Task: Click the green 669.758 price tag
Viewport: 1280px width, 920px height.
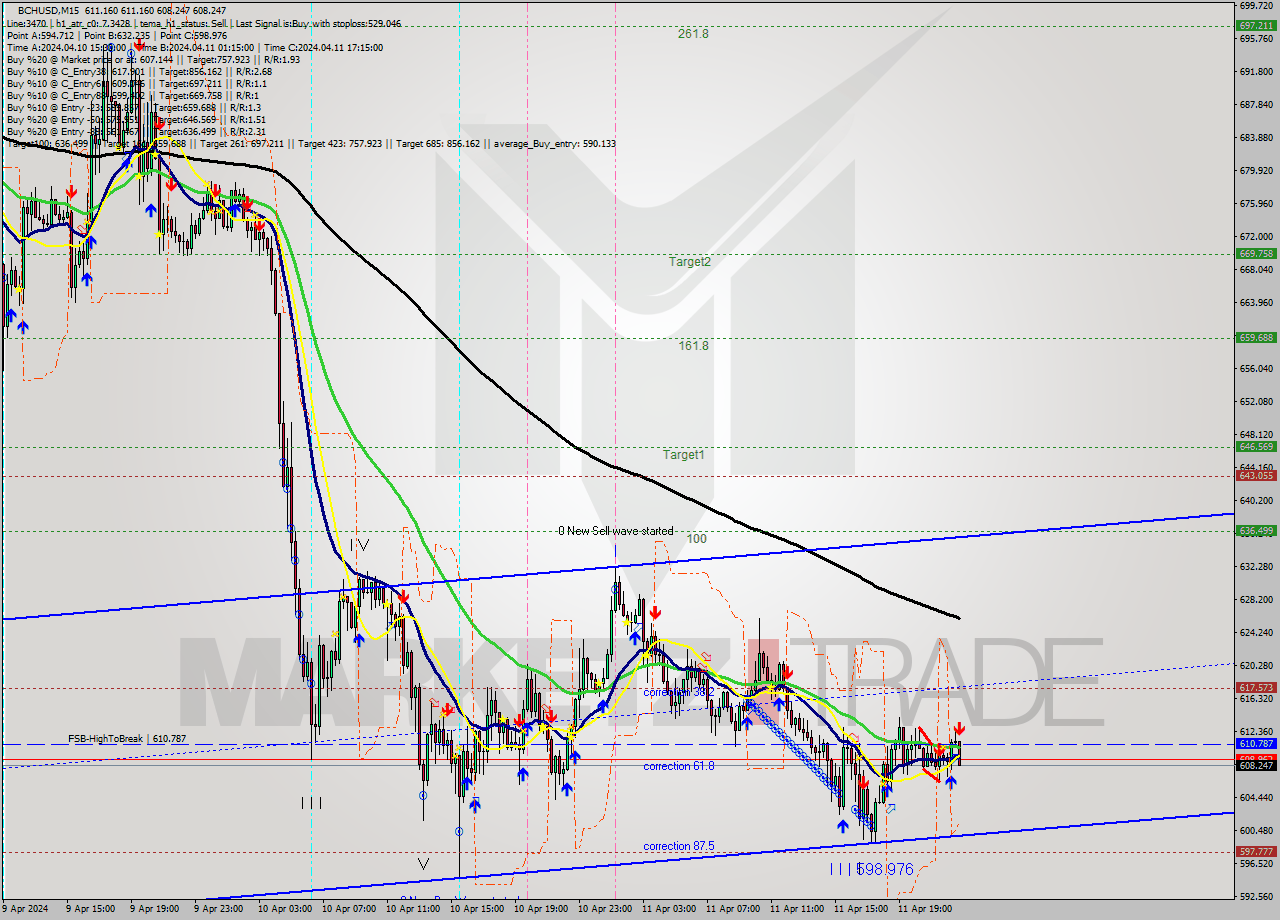Action: (x=1256, y=254)
